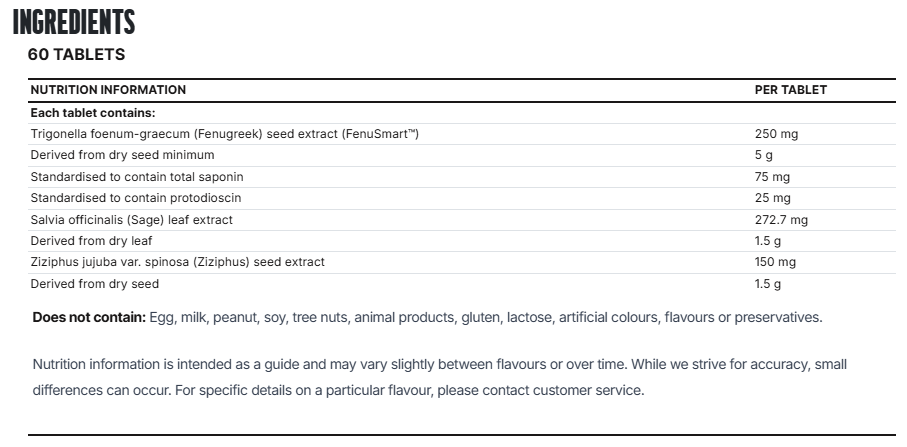Click the nutrition information disclaimer paragraph
Image resolution: width=907 pixels, height=447 pixels.
click(440, 377)
